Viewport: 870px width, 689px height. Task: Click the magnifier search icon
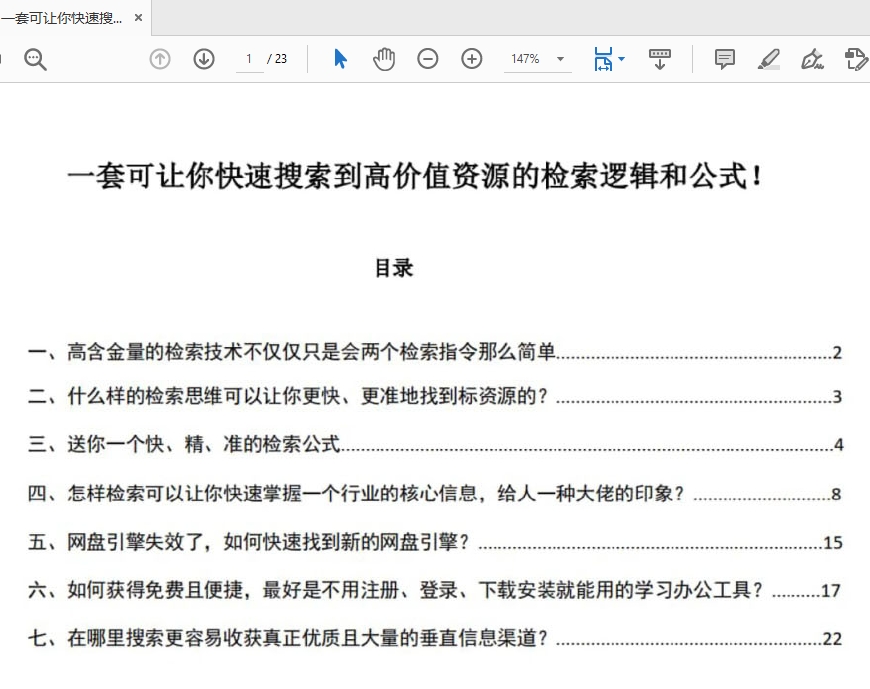pyautogui.click(x=36, y=59)
